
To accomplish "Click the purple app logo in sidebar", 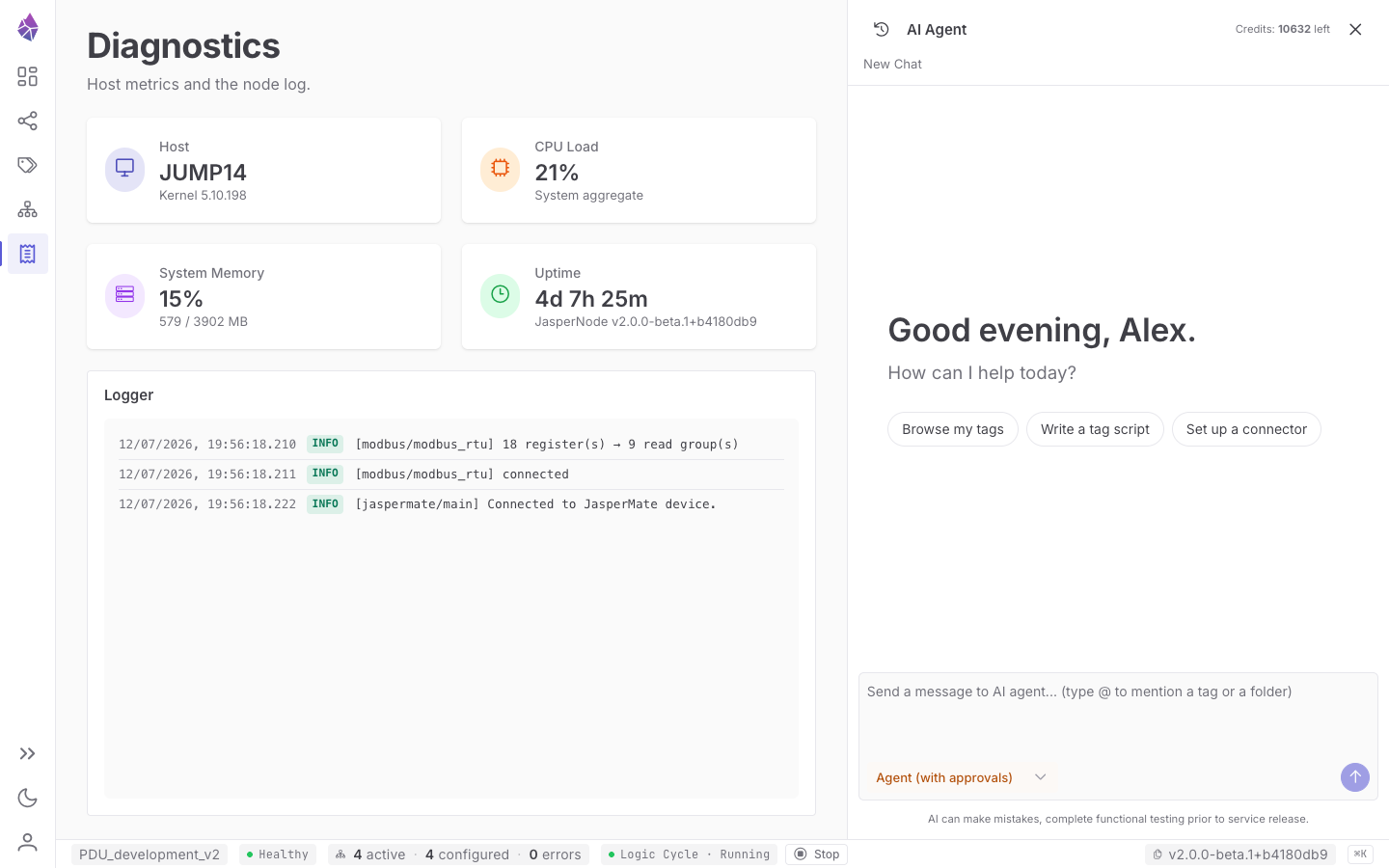I will click(x=28, y=27).
